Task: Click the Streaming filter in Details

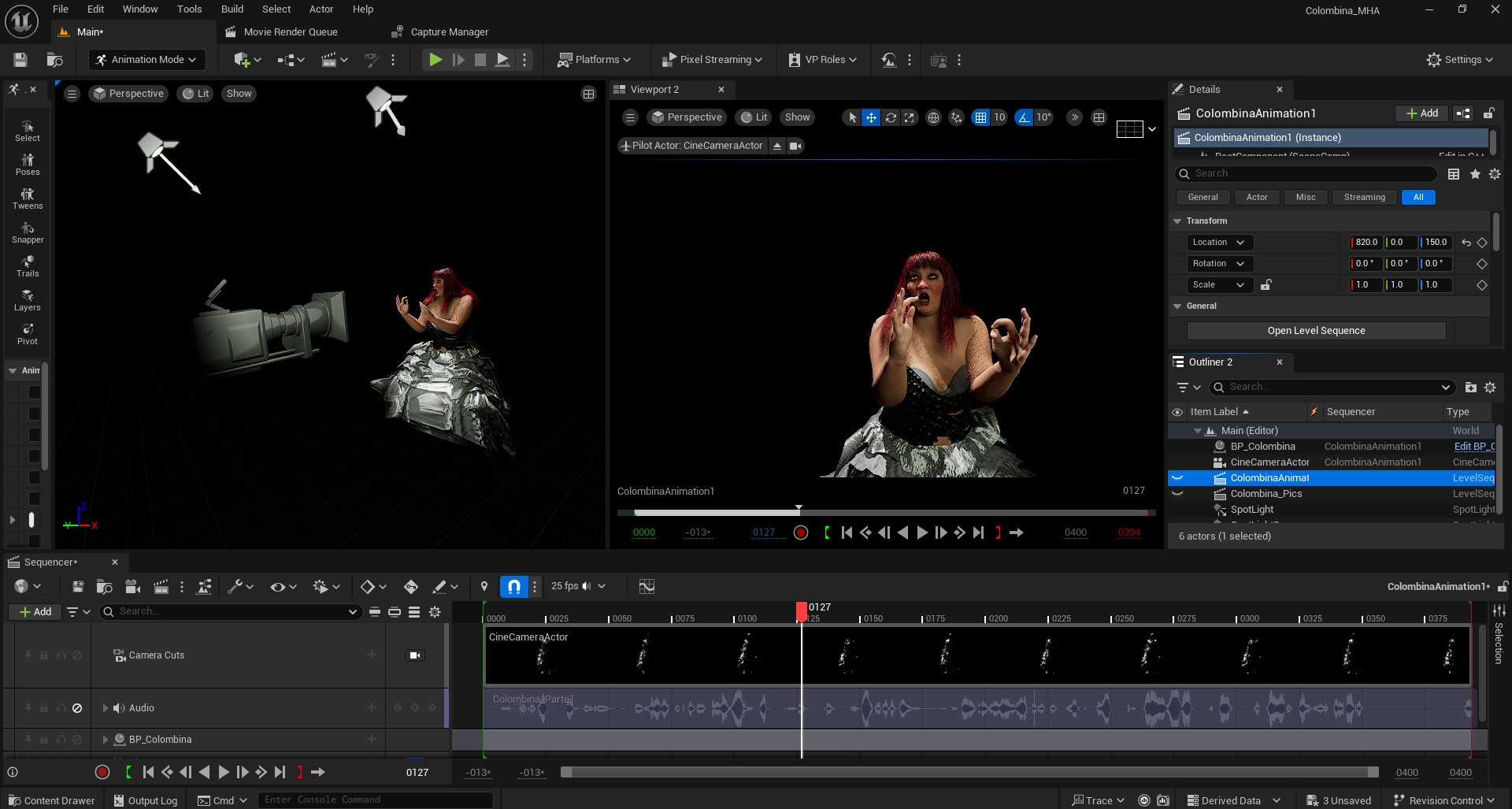Action: click(1364, 198)
